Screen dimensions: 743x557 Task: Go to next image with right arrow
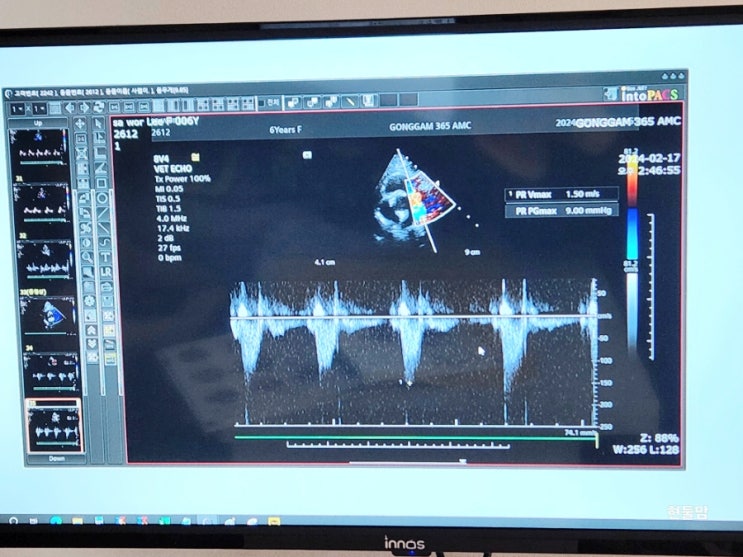(x=84, y=108)
